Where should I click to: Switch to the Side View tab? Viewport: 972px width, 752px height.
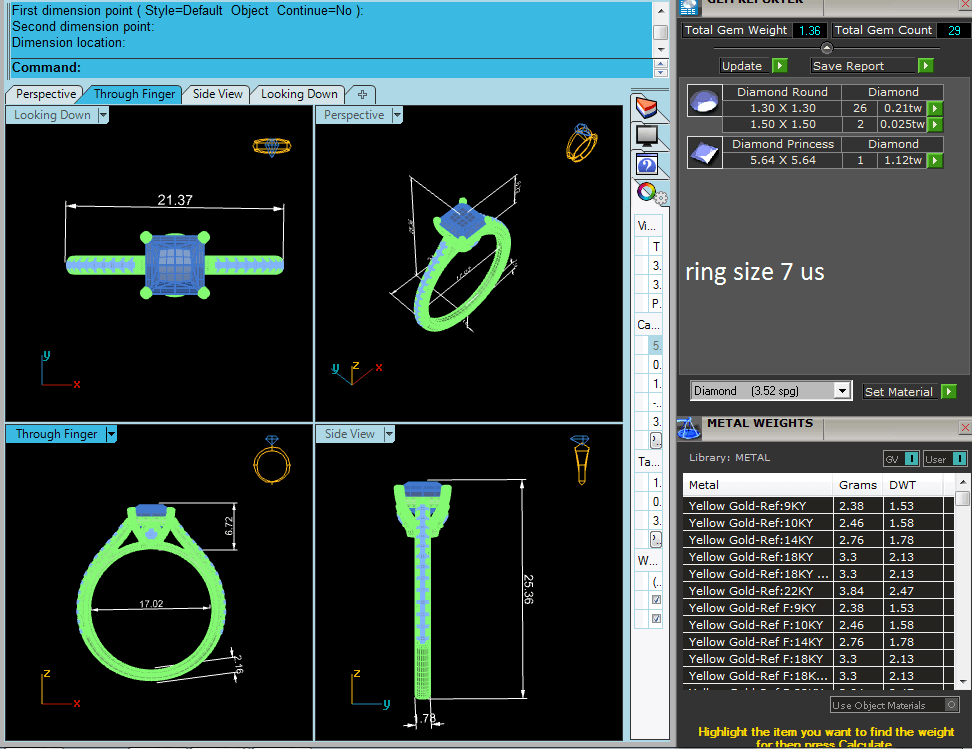[x=217, y=94]
